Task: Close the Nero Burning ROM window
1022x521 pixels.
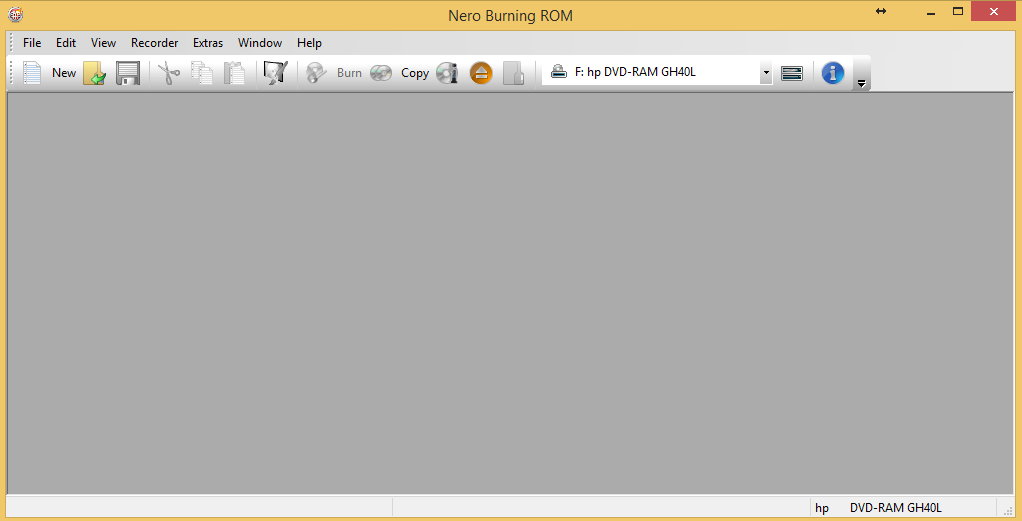Action: coord(993,11)
